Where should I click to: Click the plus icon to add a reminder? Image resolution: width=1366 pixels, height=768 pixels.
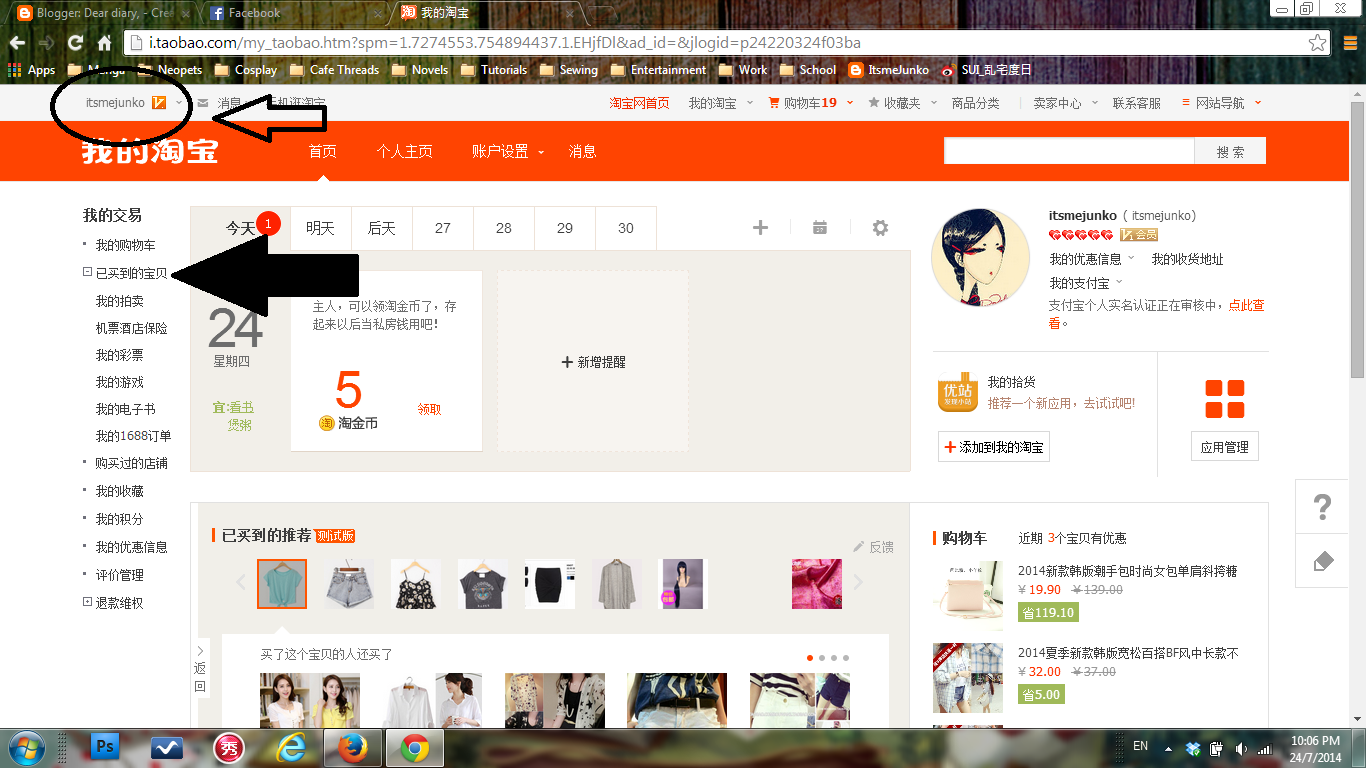click(x=760, y=228)
